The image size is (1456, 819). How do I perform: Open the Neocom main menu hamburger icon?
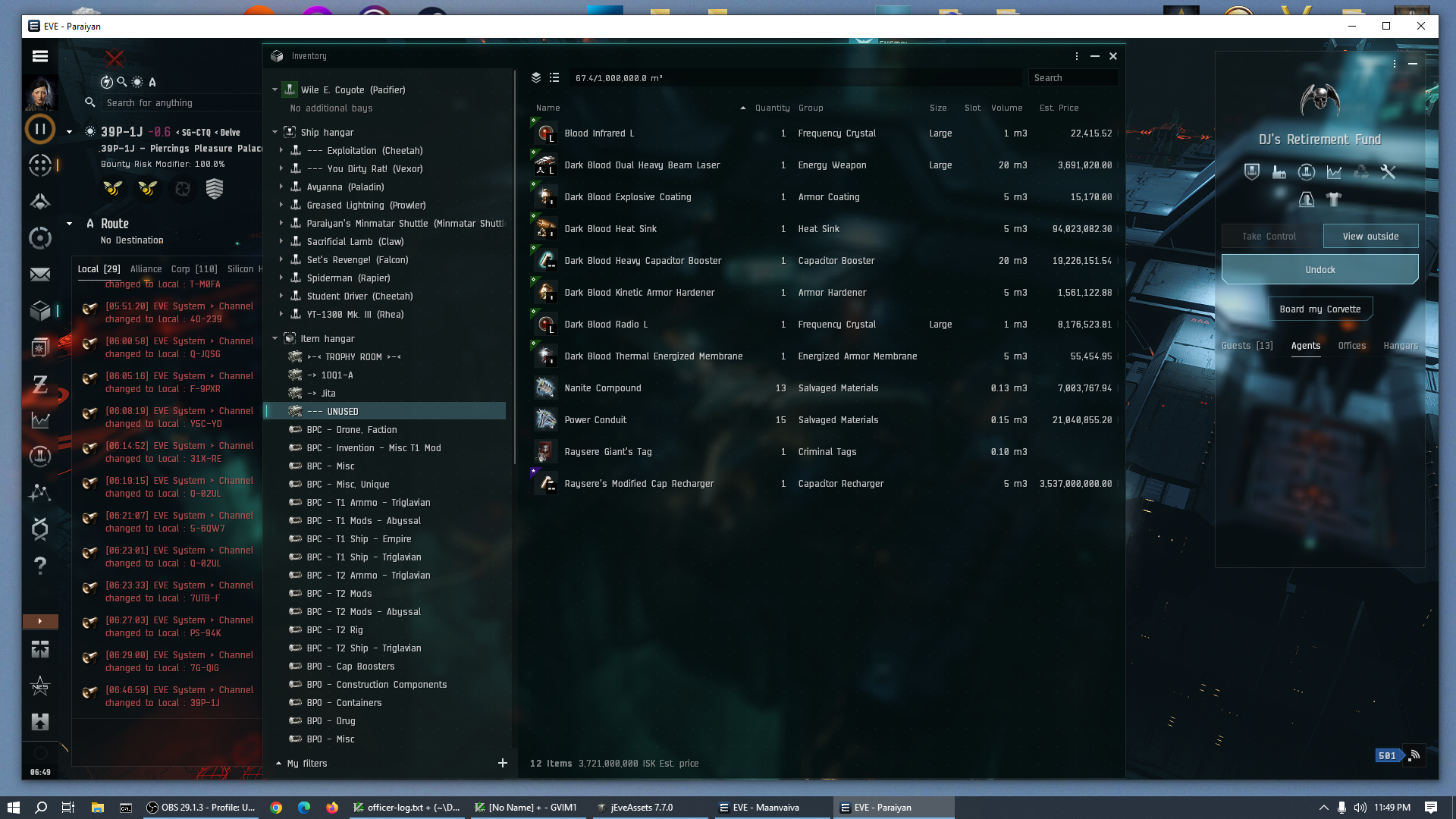pyautogui.click(x=40, y=56)
